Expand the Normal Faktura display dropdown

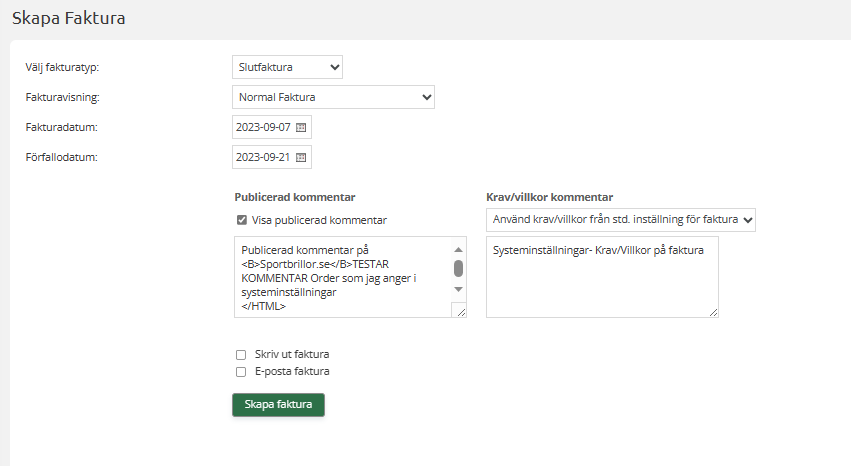[x=333, y=97]
